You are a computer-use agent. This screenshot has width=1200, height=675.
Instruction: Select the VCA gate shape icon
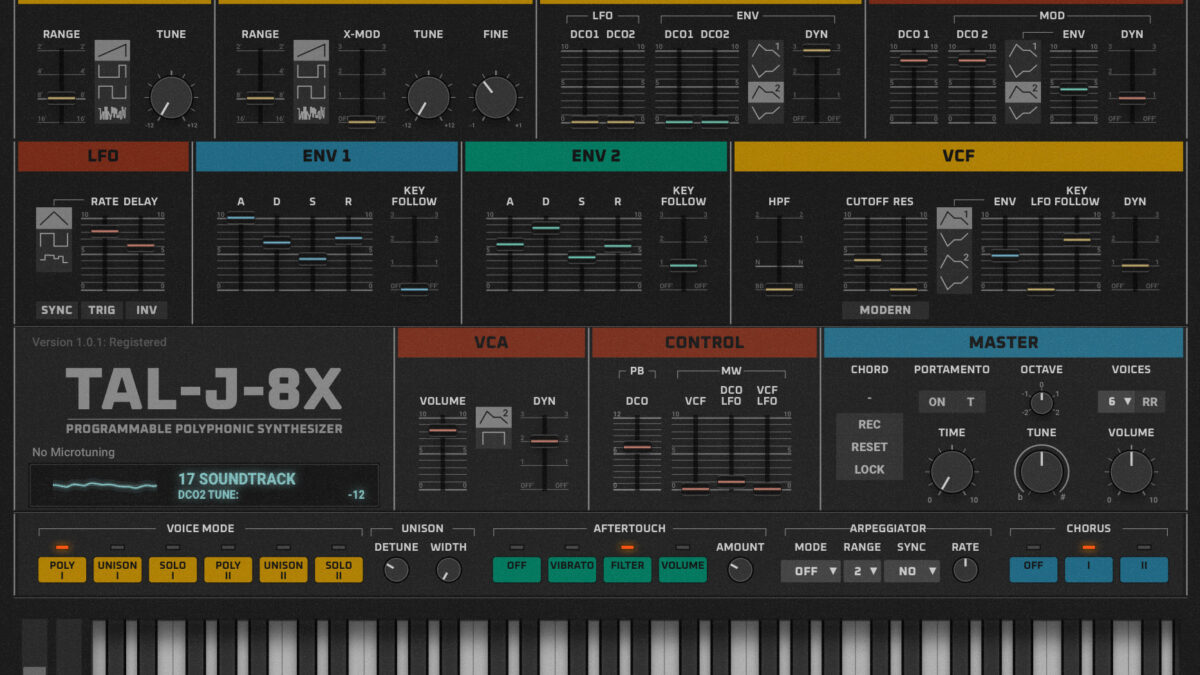pyautogui.click(x=492, y=439)
